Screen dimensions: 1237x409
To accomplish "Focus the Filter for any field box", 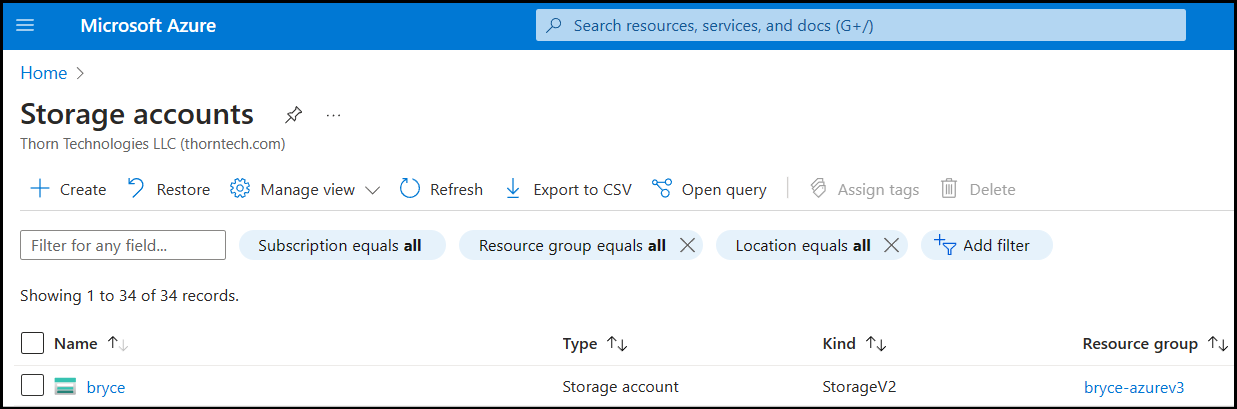I will 123,245.
